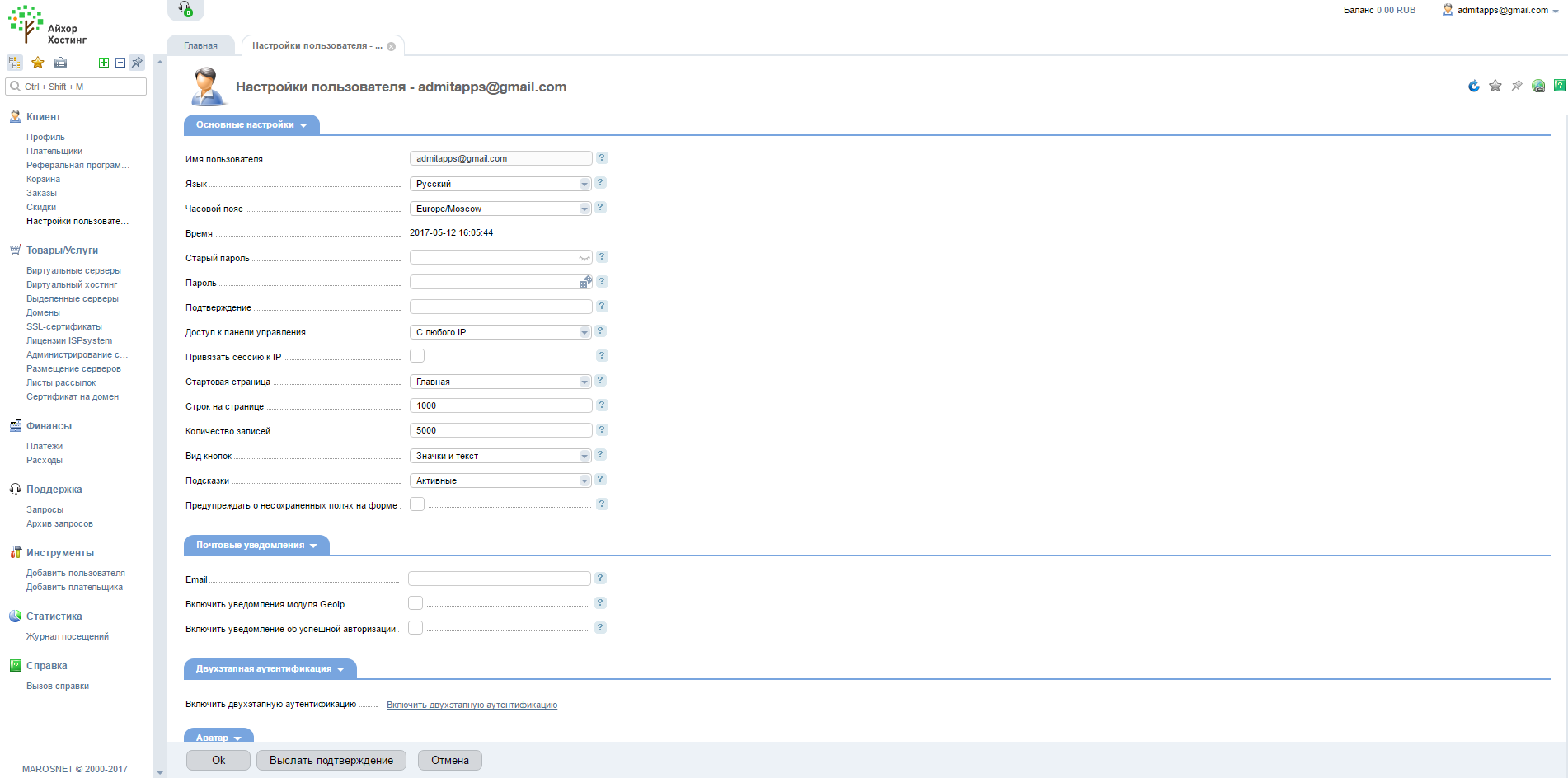Open the Язык dropdown
The width and height of the screenshot is (1568, 778).
(500, 184)
